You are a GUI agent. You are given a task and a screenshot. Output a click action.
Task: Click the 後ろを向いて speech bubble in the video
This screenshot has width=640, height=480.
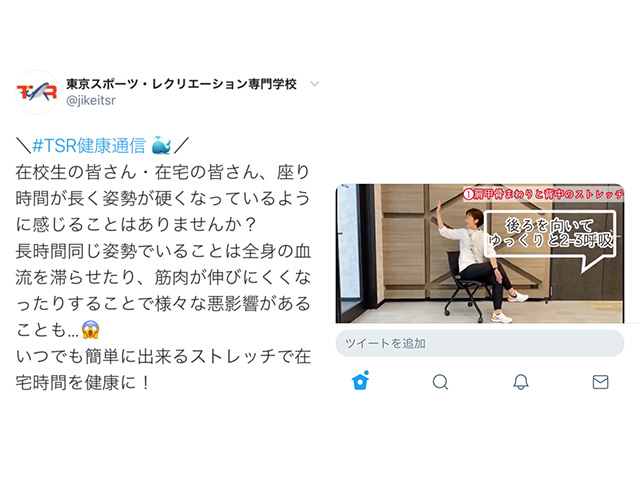point(550,234)
